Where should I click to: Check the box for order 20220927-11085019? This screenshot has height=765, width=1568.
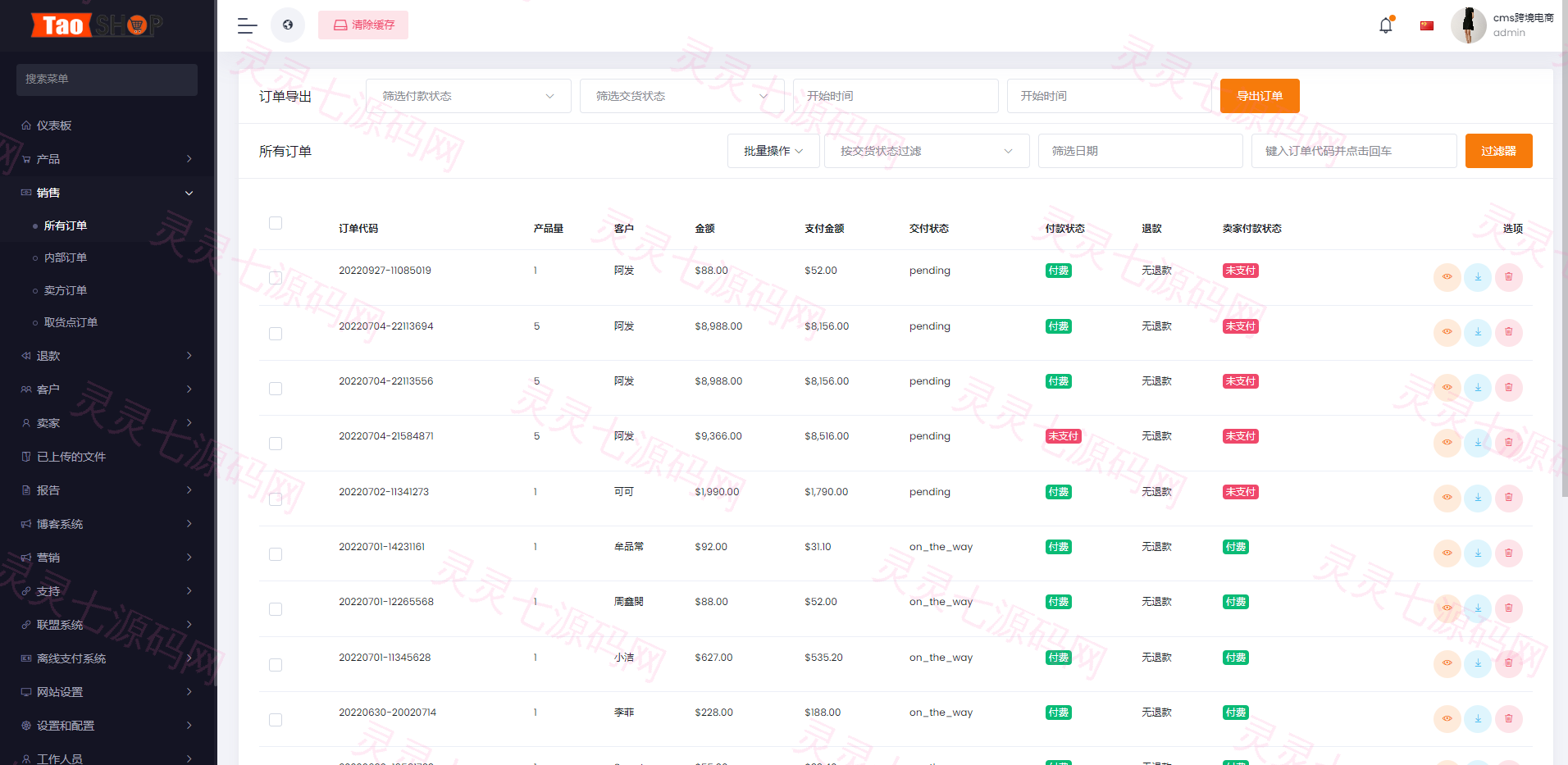(x=276, y=278)
